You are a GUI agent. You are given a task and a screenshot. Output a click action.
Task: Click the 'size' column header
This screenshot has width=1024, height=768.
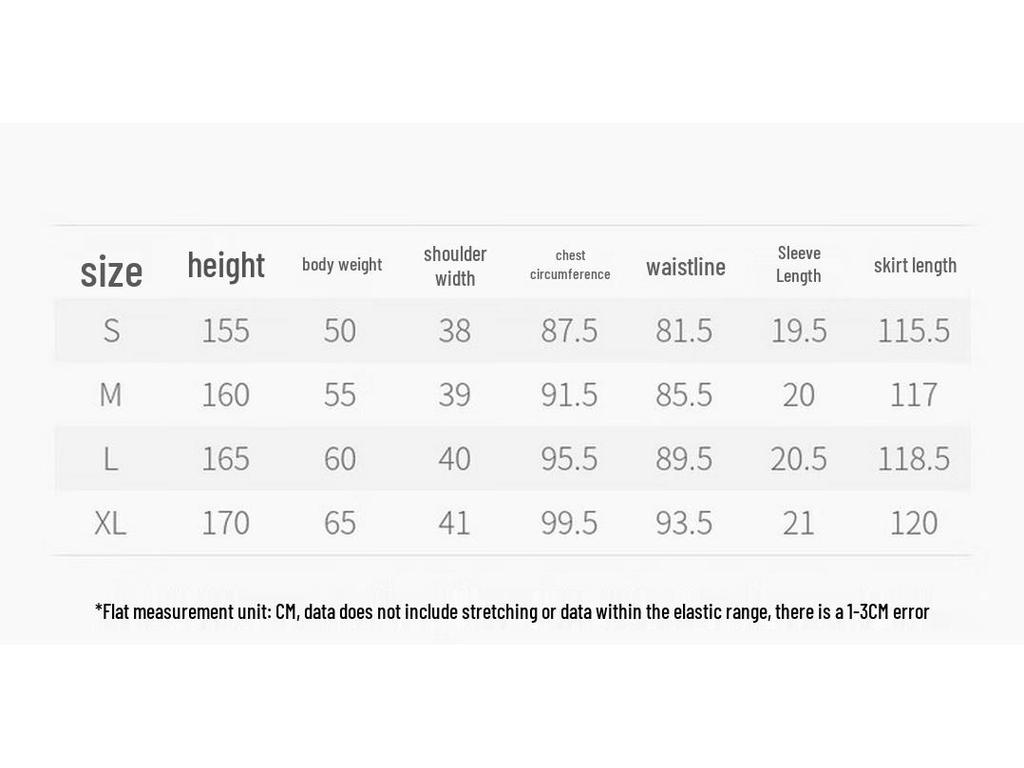(111, 272)
